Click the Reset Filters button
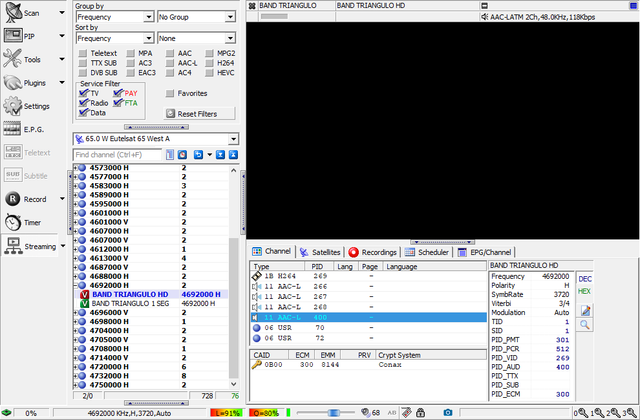 (x=200, y=113)
